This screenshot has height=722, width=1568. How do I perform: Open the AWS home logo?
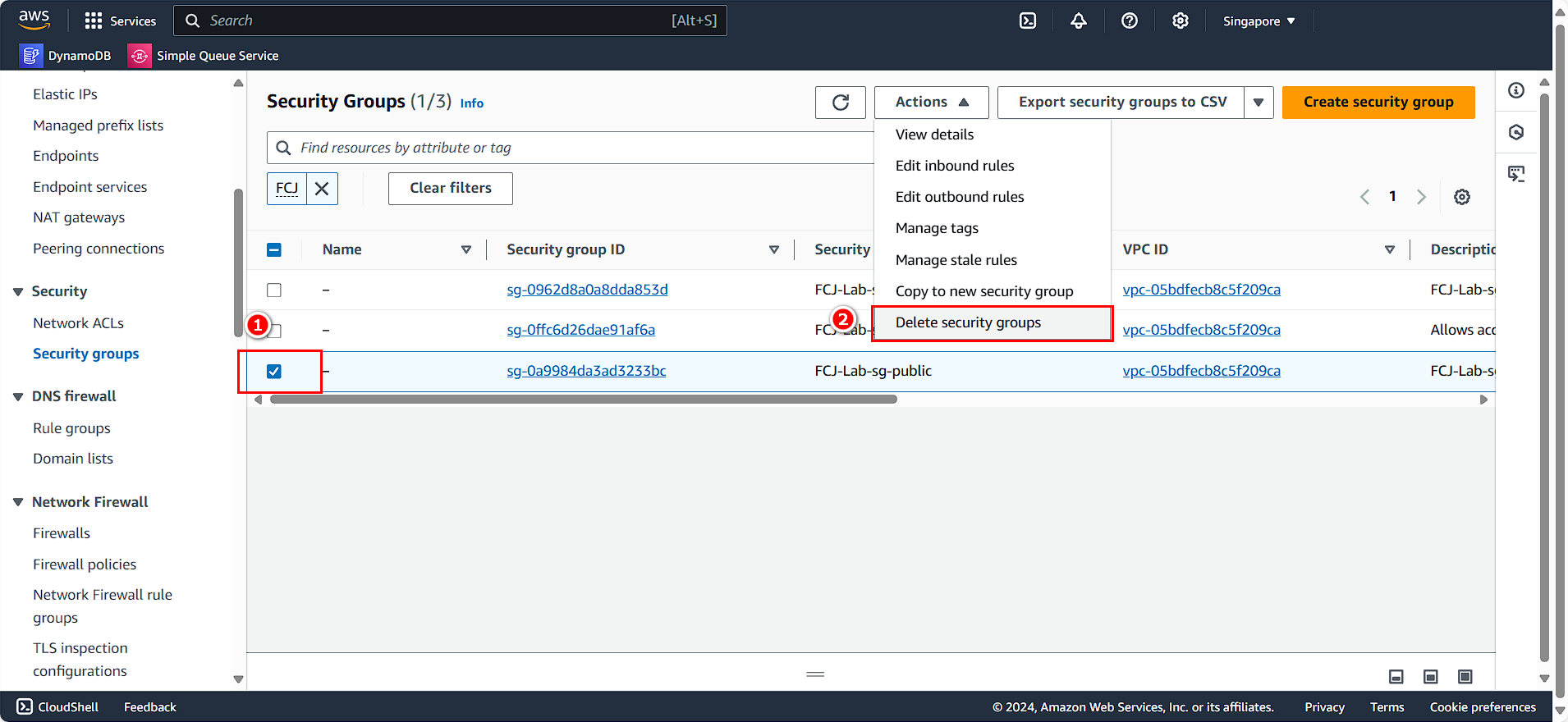pyautogui.click(x=34, y=20)
